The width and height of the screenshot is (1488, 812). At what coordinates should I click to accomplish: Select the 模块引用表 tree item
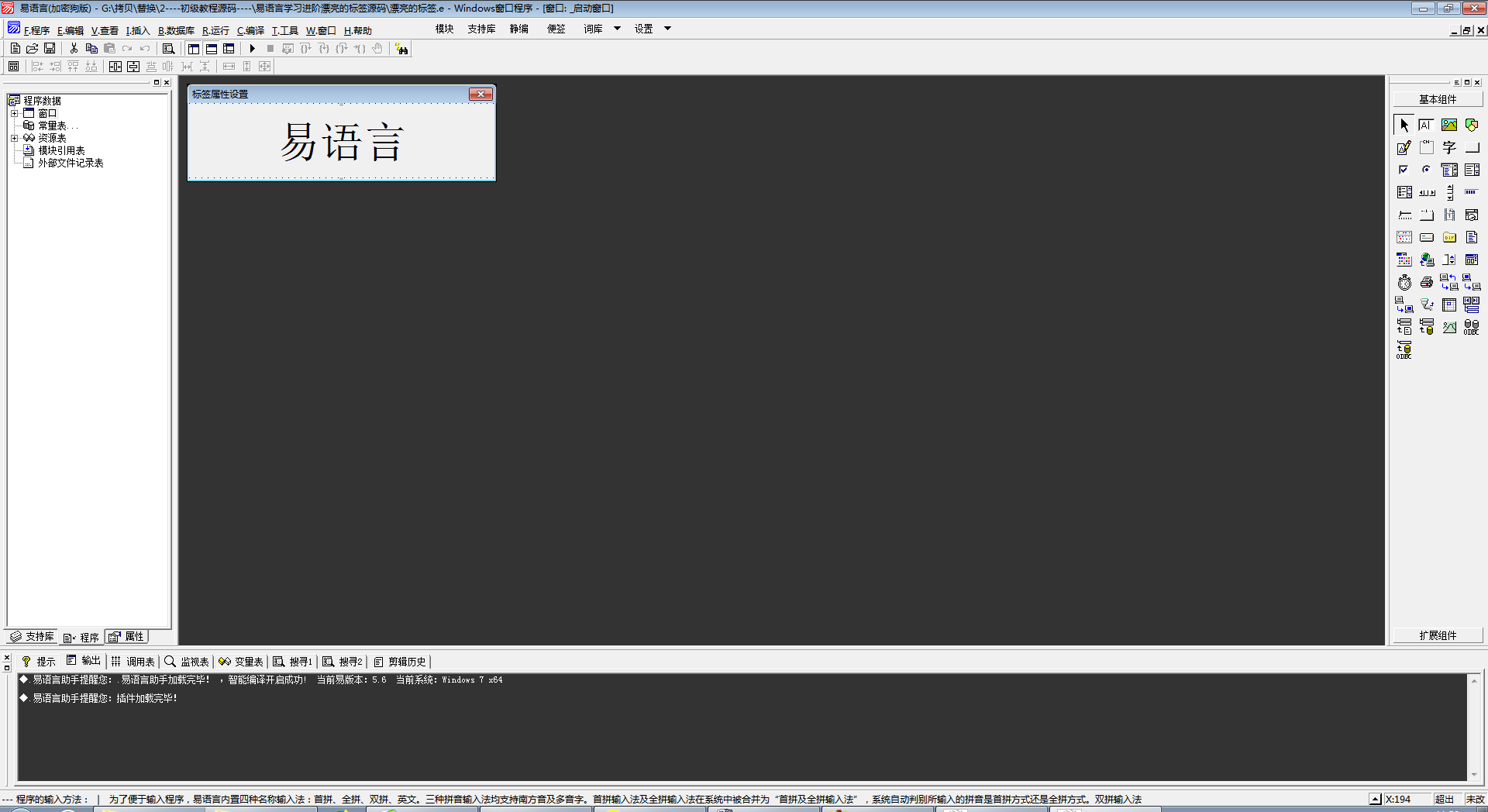tap(61, 150)
